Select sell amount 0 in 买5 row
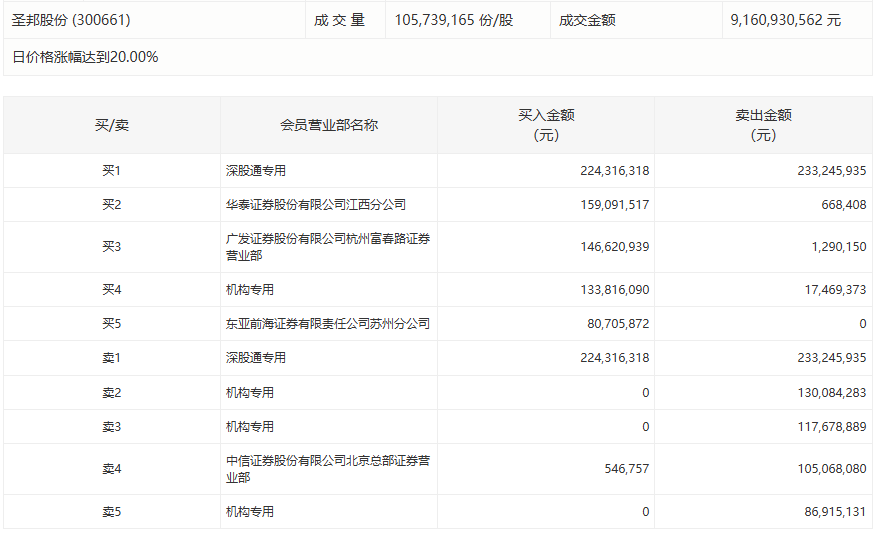 [x=863, y=323]
